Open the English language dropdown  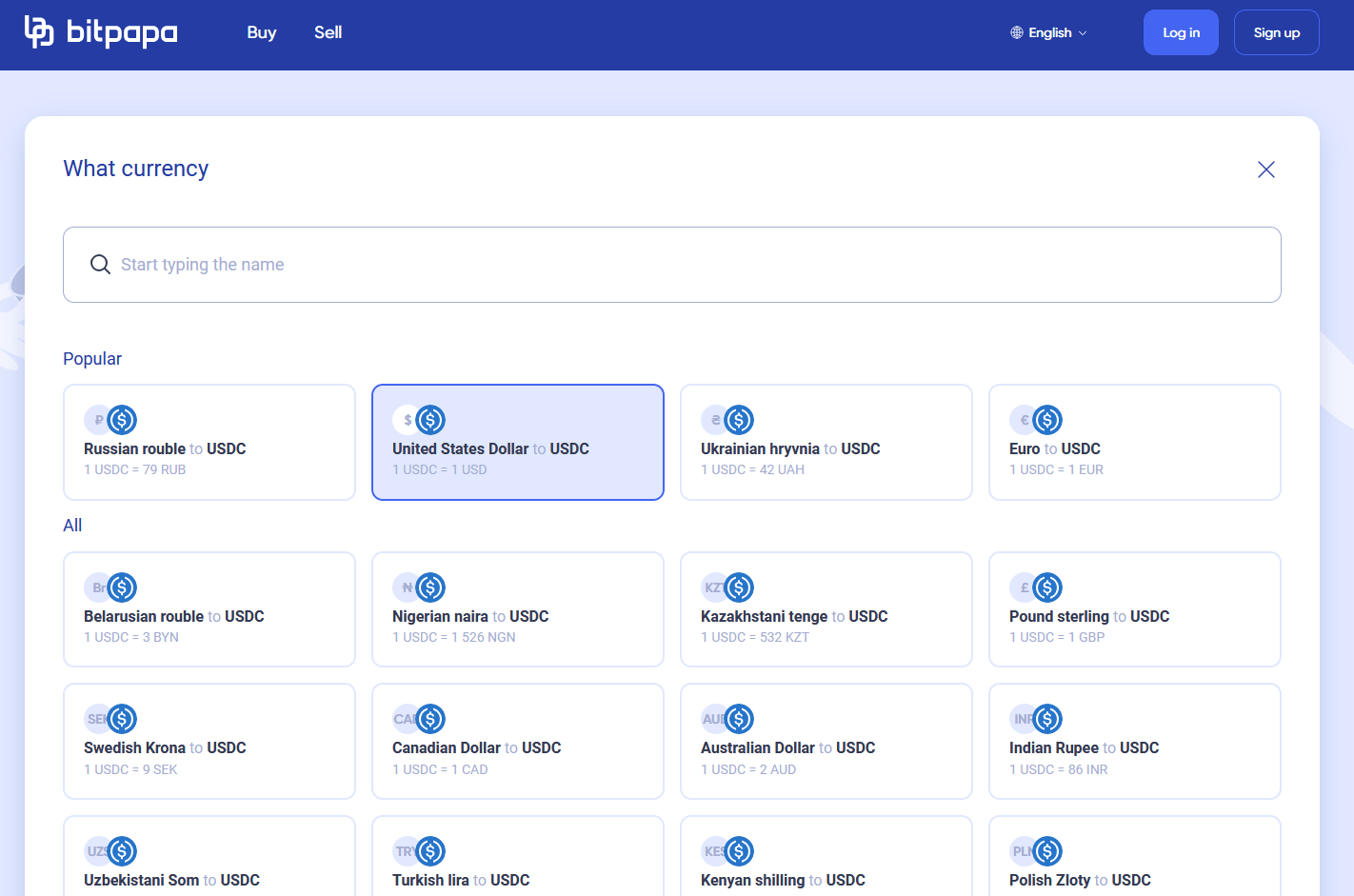1049,32
